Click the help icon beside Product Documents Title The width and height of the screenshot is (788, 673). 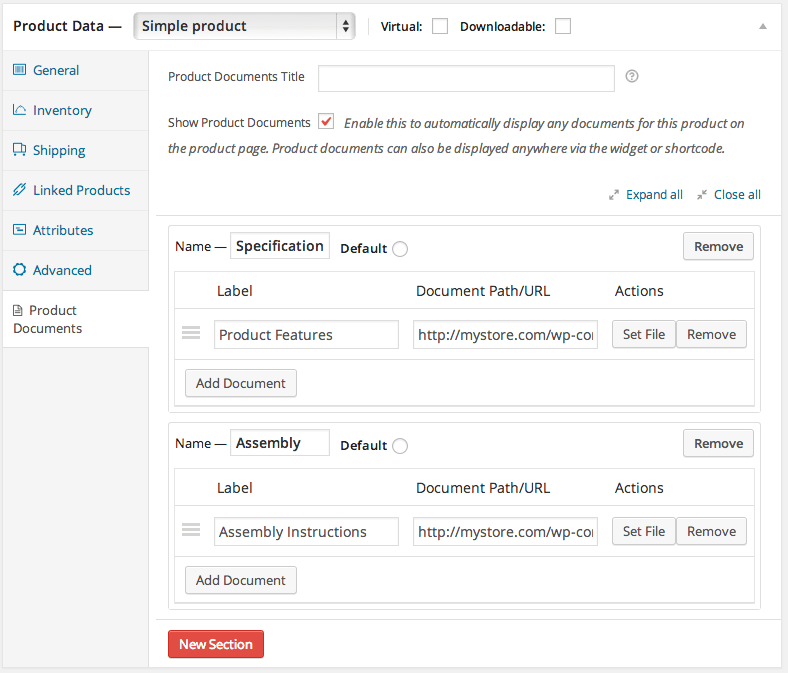pyautogui.click(x=632, y=76)
